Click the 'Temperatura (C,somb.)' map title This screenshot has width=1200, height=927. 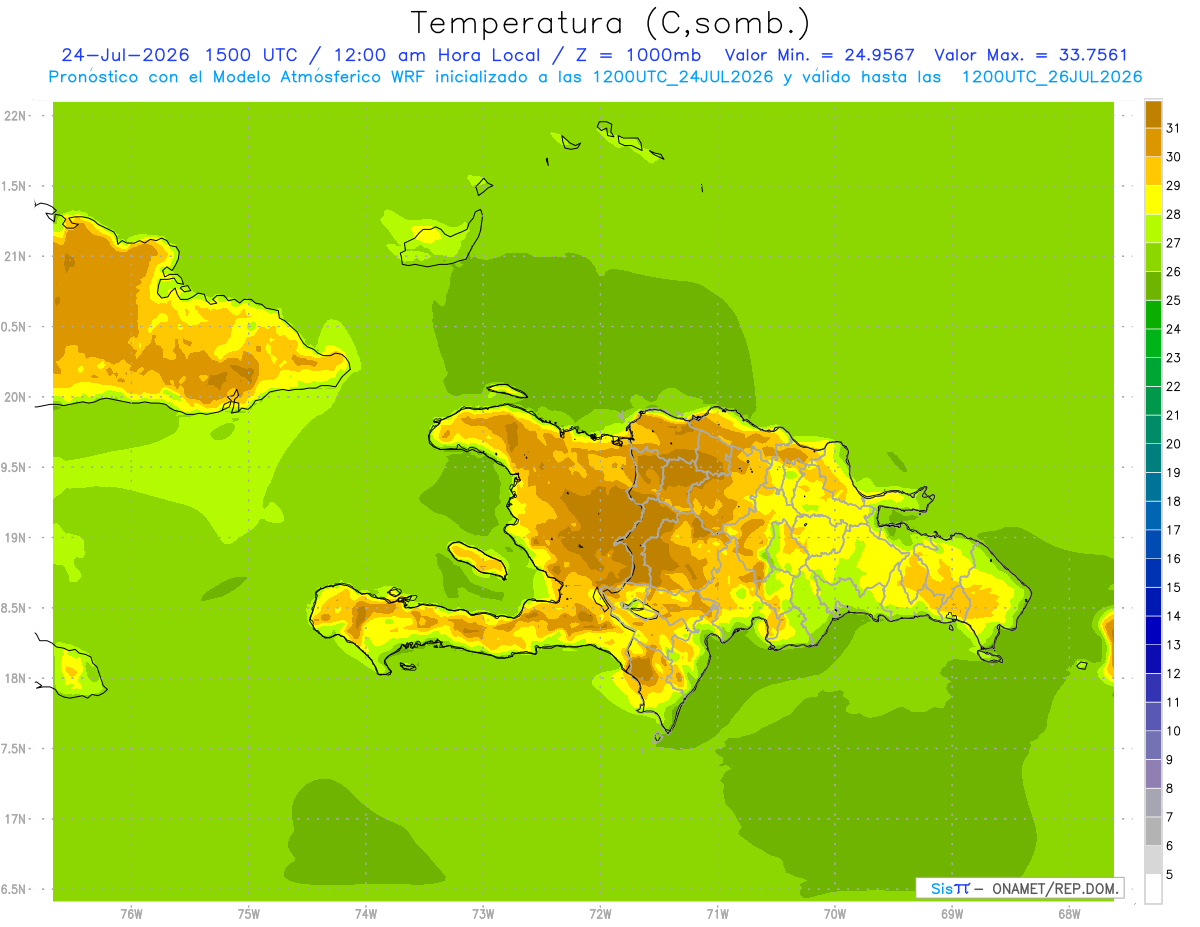pyautogui.click(x=609, y=24)
